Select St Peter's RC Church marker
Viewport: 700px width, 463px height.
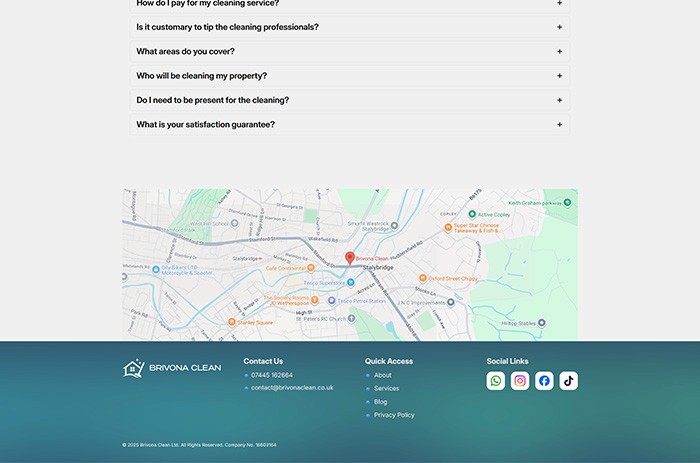352,318
